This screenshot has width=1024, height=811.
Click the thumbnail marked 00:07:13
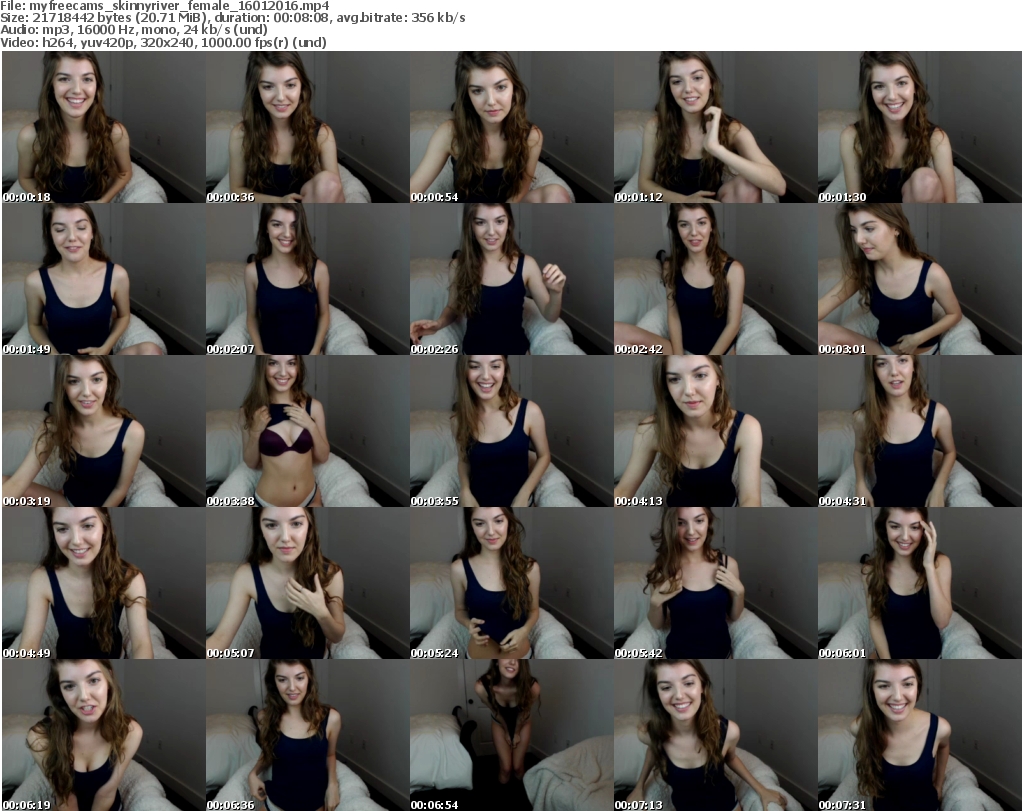[715, 735]
